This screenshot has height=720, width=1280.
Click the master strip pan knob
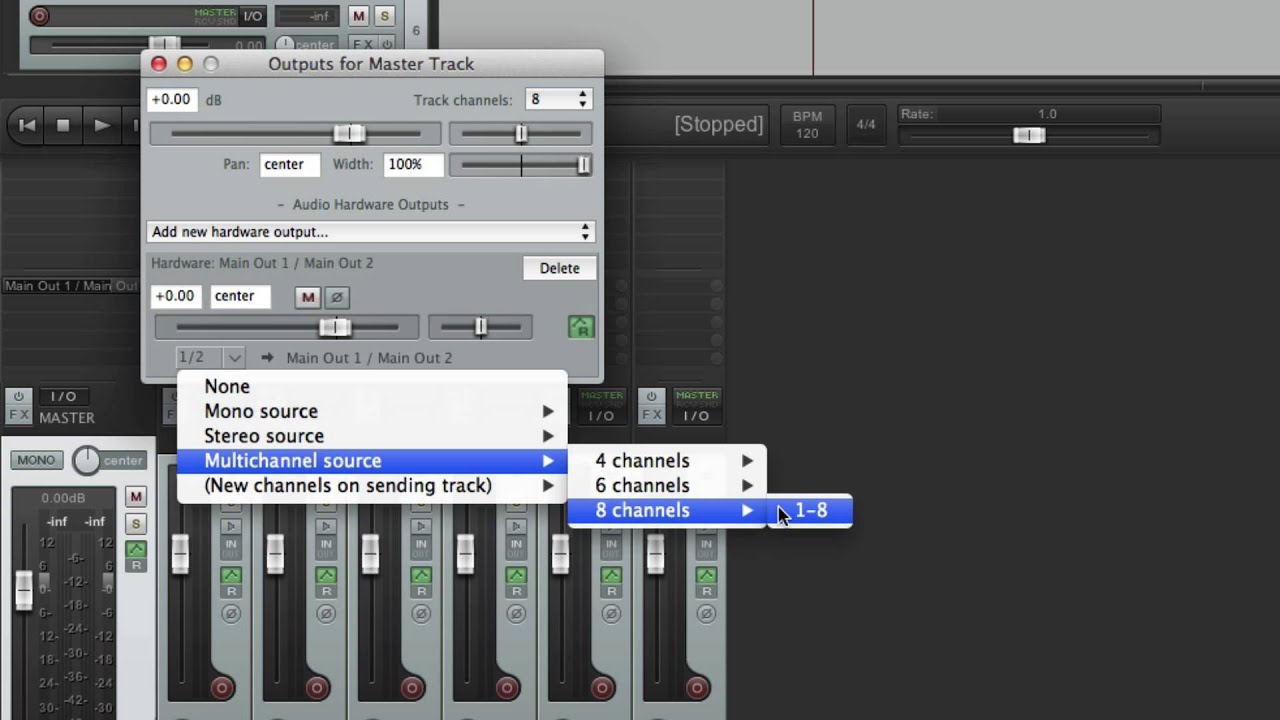(x=87, y=460)
